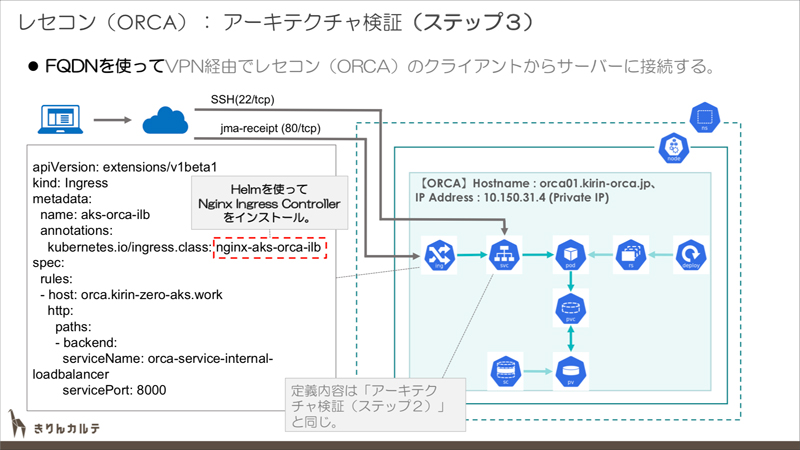Click the 'annotations:' line
The height and width of the screenshot is (450, 800).
(x=77, y=231)
